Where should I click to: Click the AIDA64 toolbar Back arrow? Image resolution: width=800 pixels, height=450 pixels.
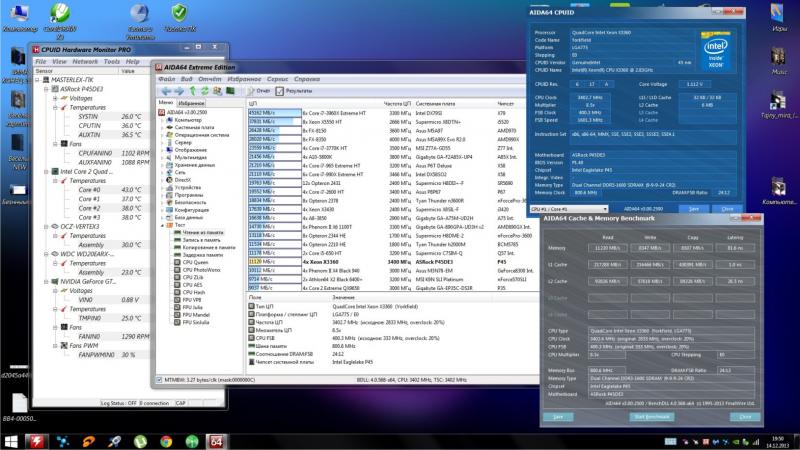pyautogui.click(x=166, y=91)
